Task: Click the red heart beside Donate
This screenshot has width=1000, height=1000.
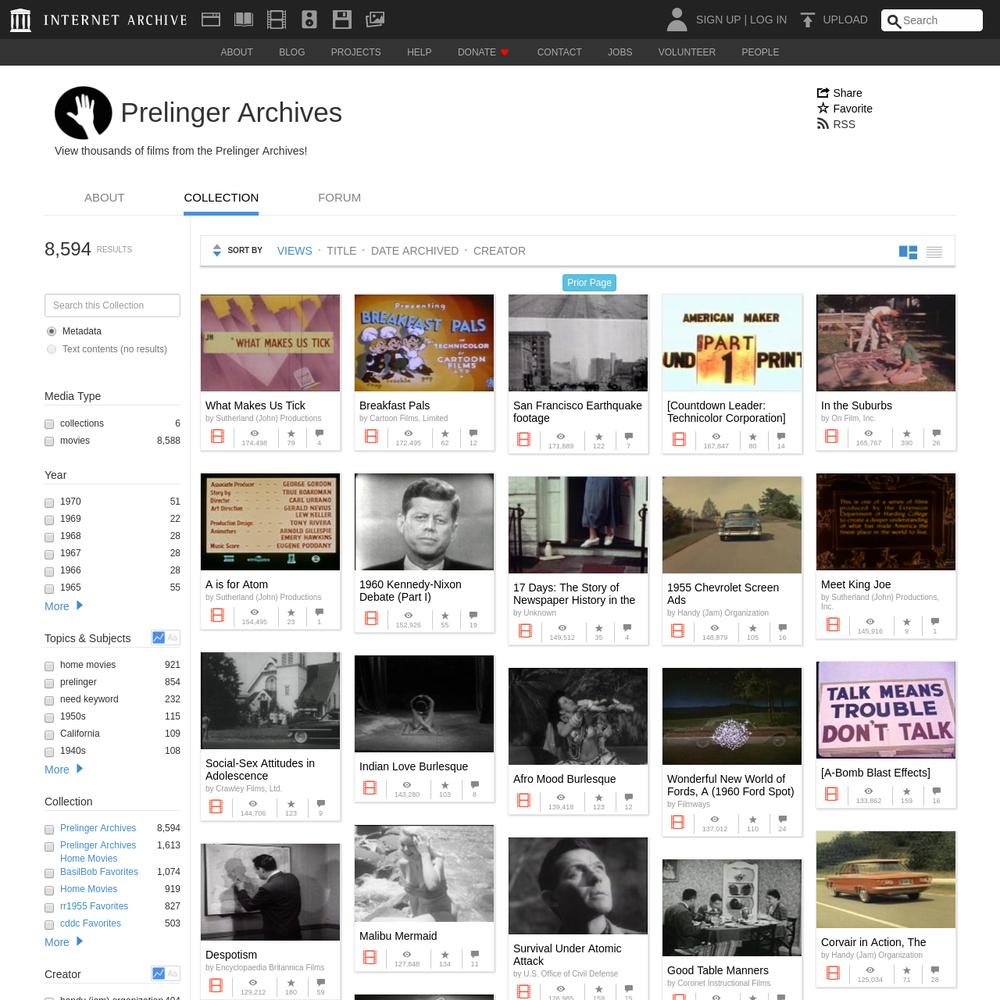Action: click(504, 52)
